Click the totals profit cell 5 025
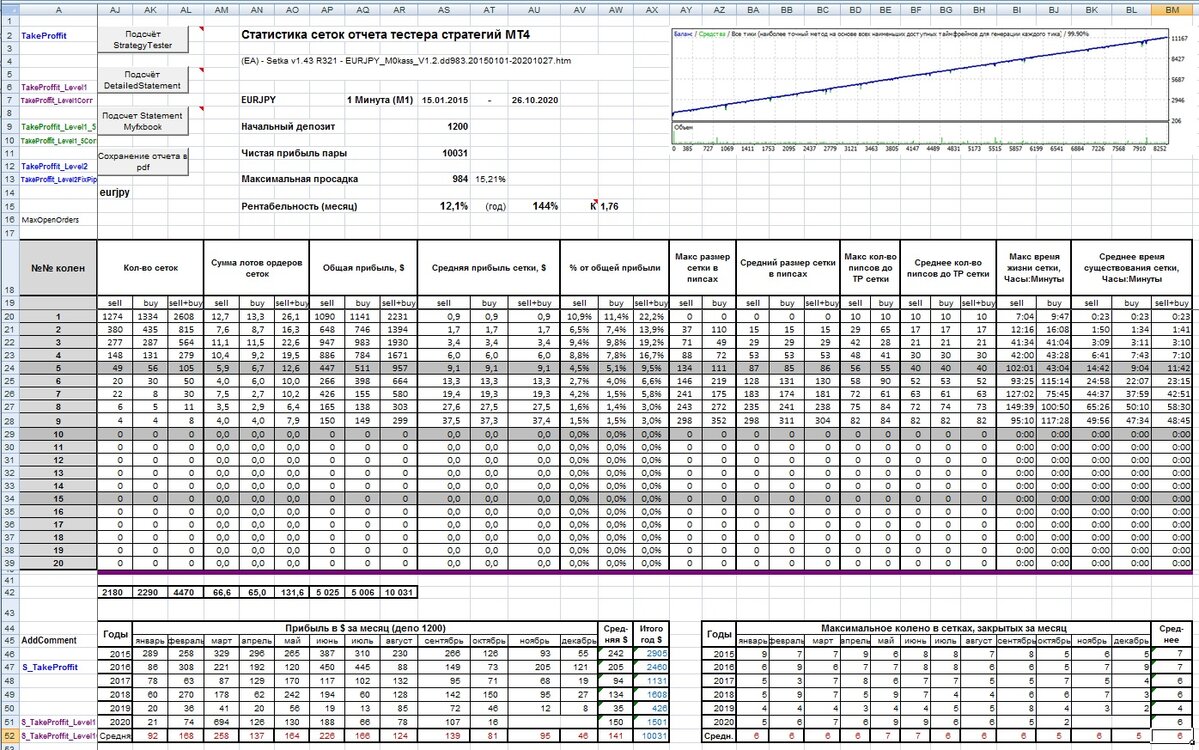Image resolution: width=1199 pixels, height=750 pixels. pyautogui.click(x=327, y=593)
